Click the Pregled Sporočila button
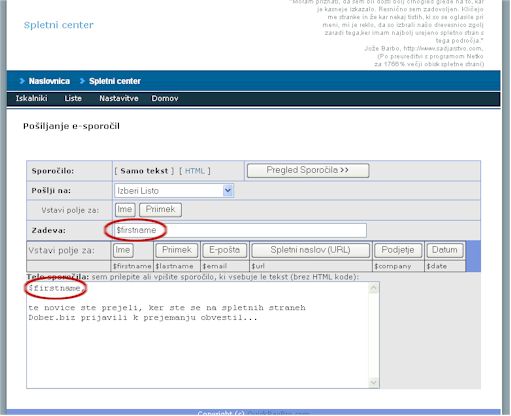This screenshot has height=416, width=511. click(x=308, y=170)
